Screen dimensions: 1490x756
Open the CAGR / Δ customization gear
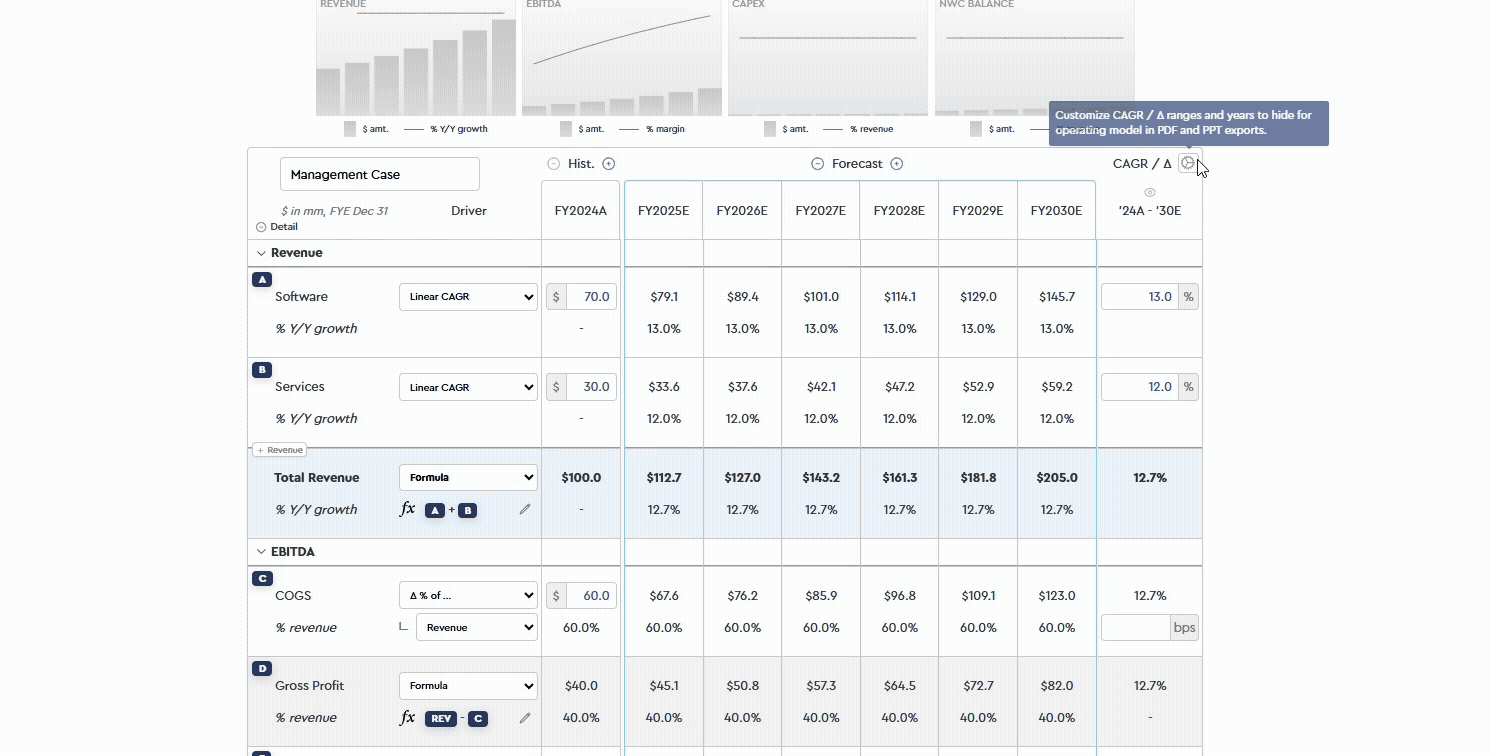1188,163
